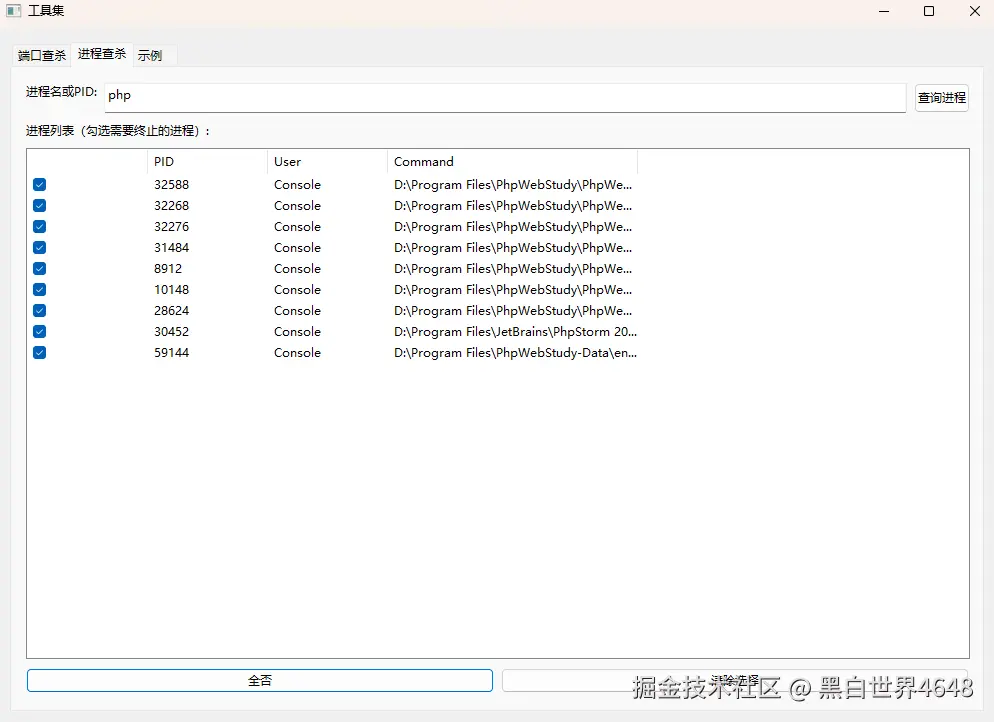Screen dimensions: 994x722
Task: Uncheck the process with PID 28624
Action: [x=39, y=310]
